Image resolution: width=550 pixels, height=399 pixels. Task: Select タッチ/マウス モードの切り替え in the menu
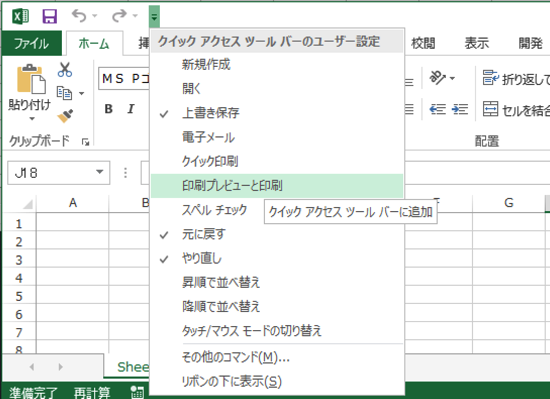tap(277, 331)
